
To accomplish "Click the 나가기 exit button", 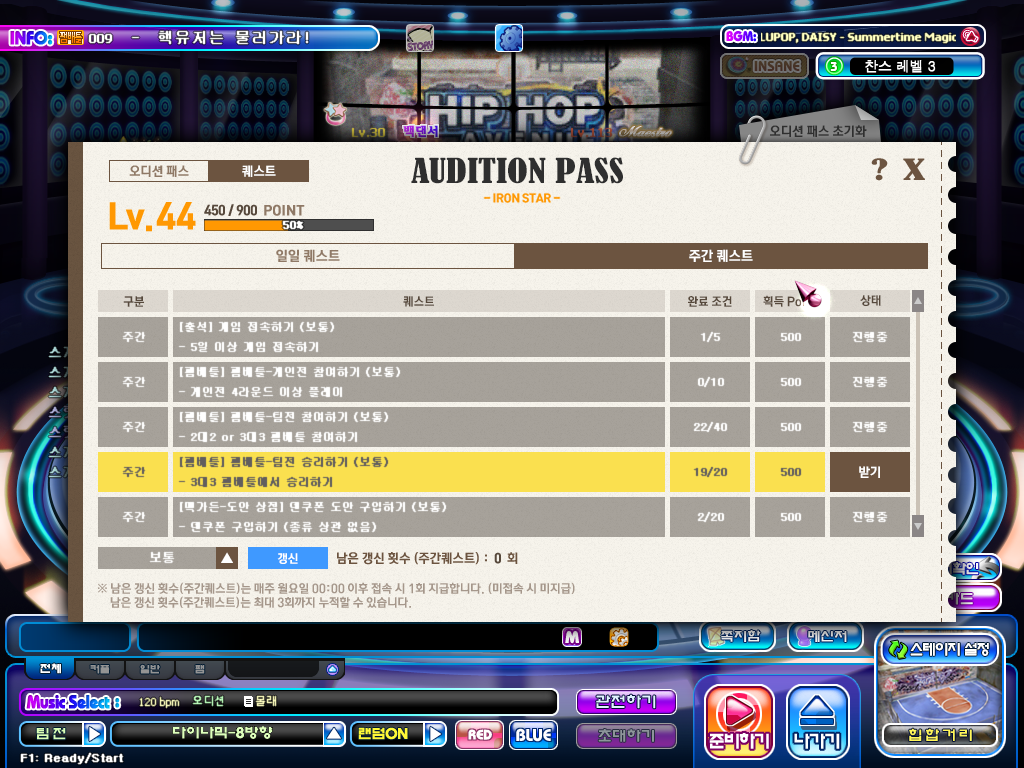I will (x=818, y=721).
